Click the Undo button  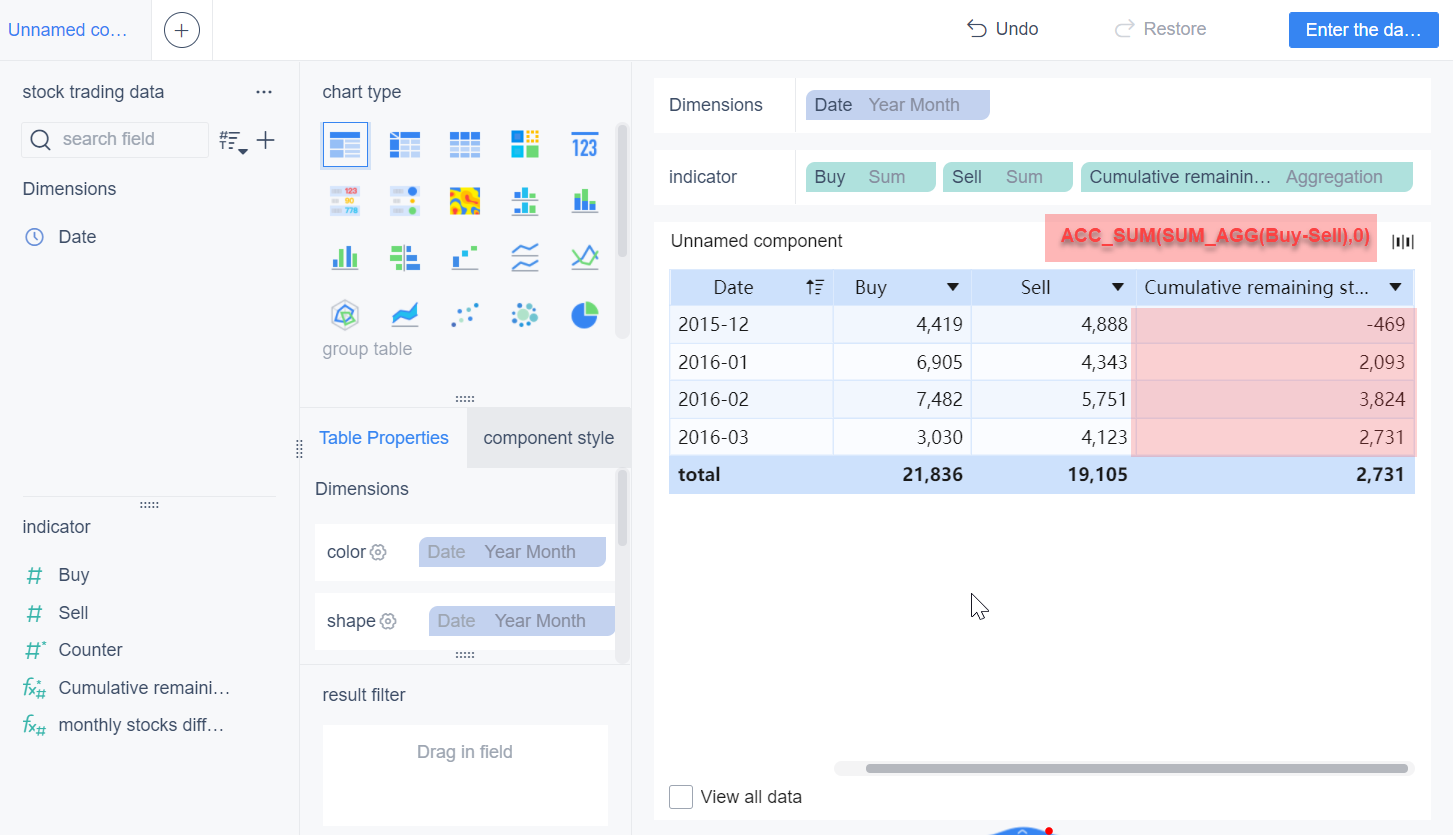pyautogui.click(x=1003, y=29)
